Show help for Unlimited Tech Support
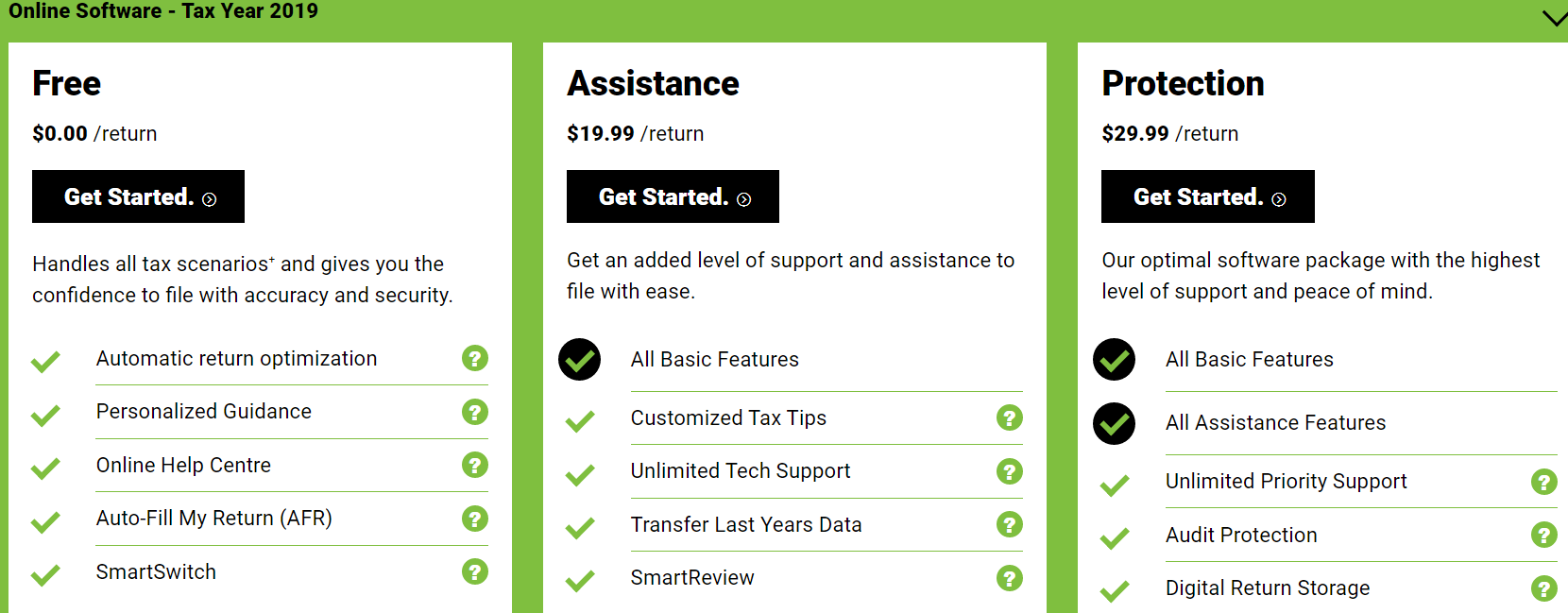This screenshot has width=1568, height=613. click(x=1010, y=471)
